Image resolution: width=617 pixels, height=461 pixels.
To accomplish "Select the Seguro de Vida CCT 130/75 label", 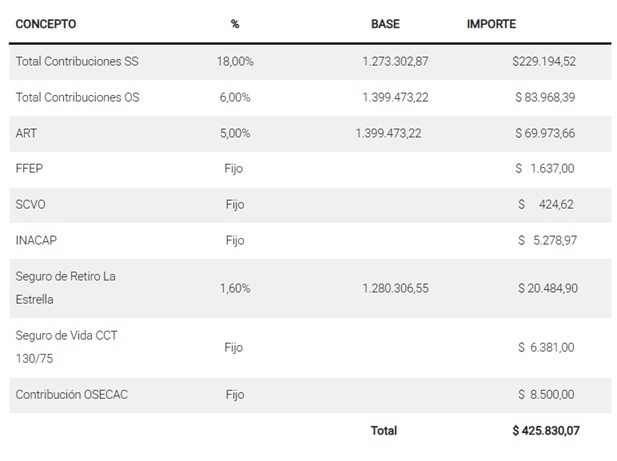I will [x=66, y=347].
